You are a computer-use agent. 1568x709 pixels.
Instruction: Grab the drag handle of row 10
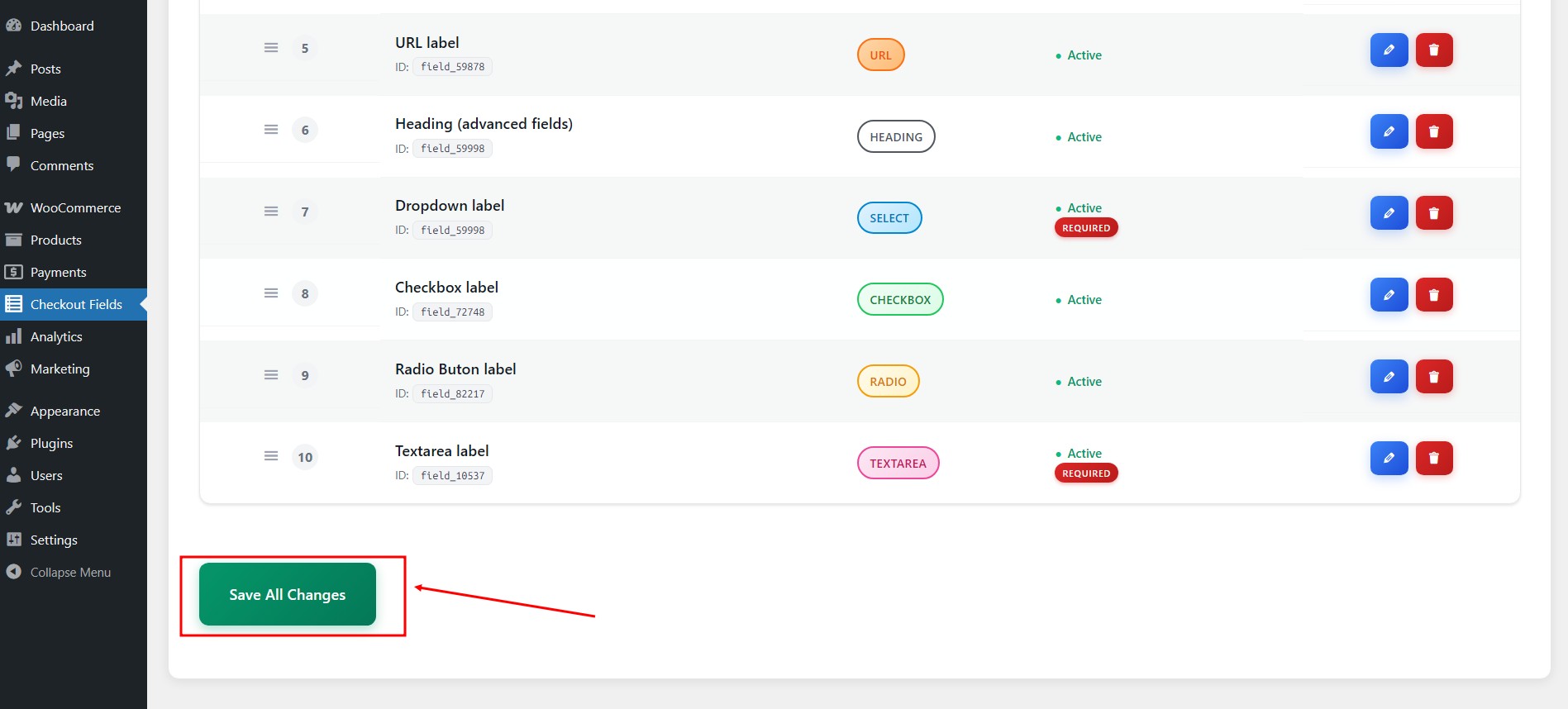click(271, 456)
